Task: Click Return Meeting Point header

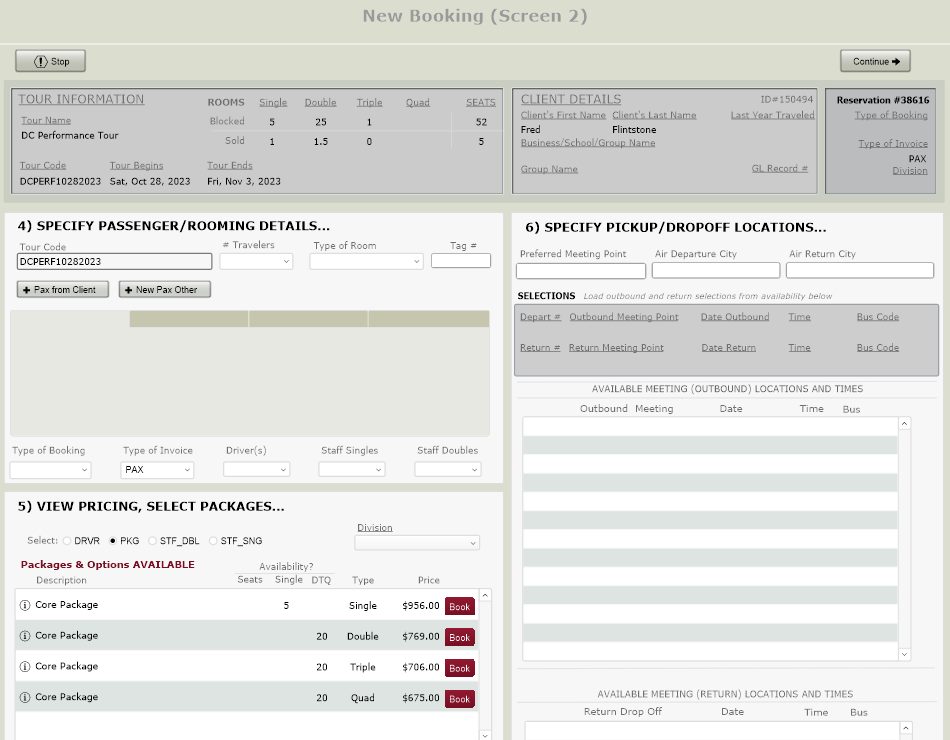Action: pyautogui.click(x=616, y=348)
